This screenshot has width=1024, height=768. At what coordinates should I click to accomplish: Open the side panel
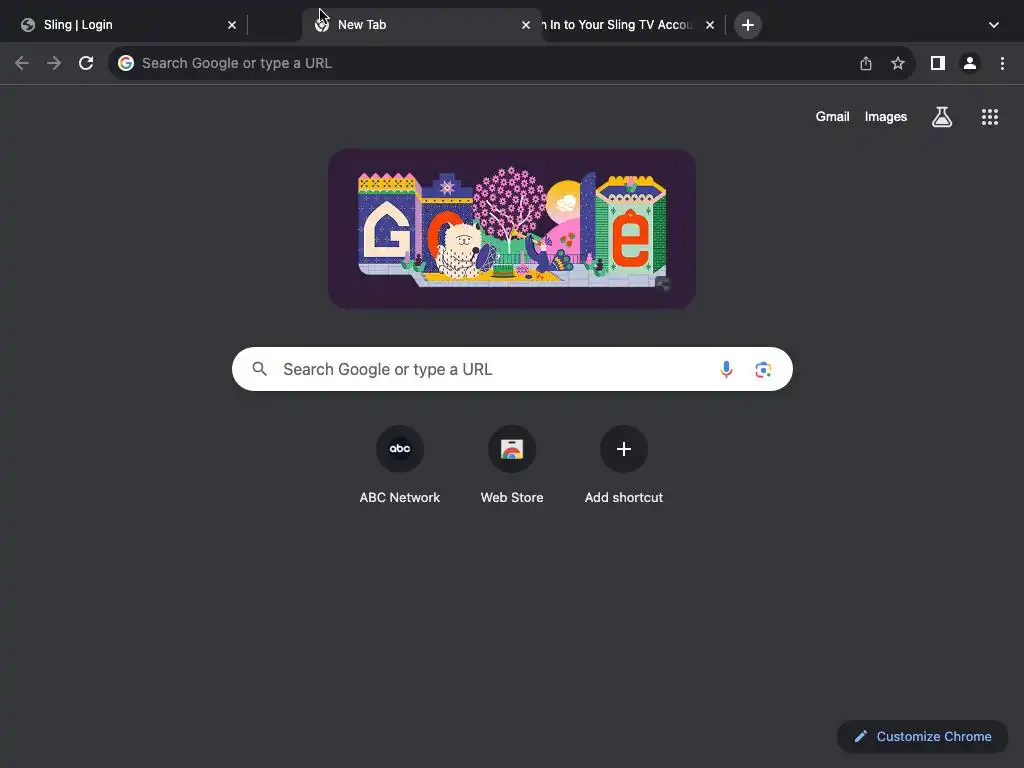click(x=938, y=63)
